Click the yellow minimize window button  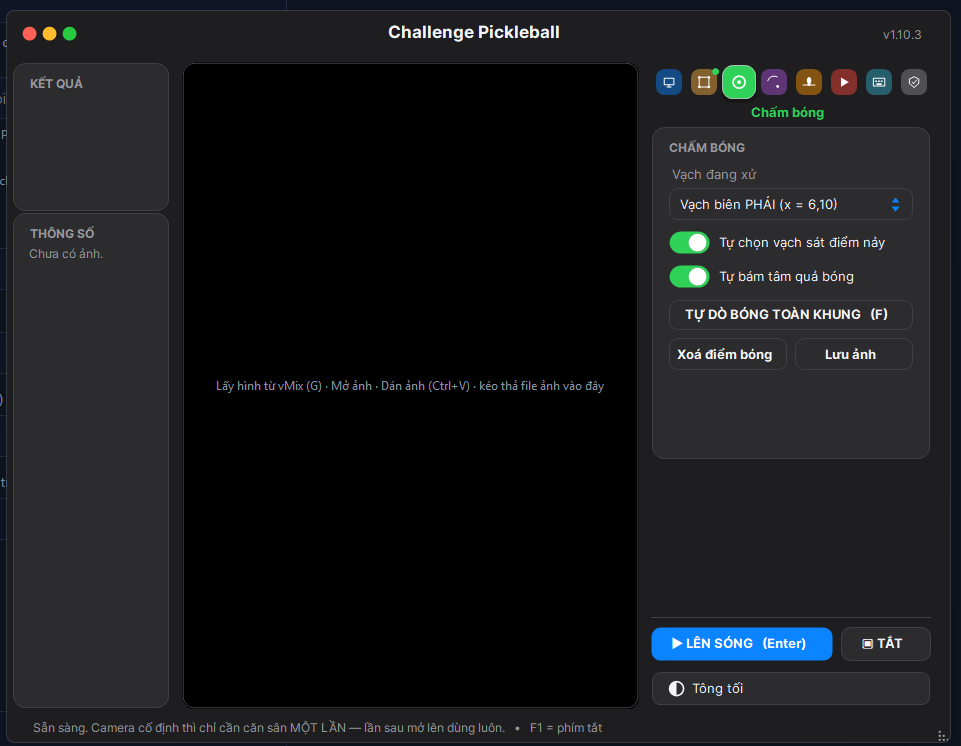coord(50,34)
